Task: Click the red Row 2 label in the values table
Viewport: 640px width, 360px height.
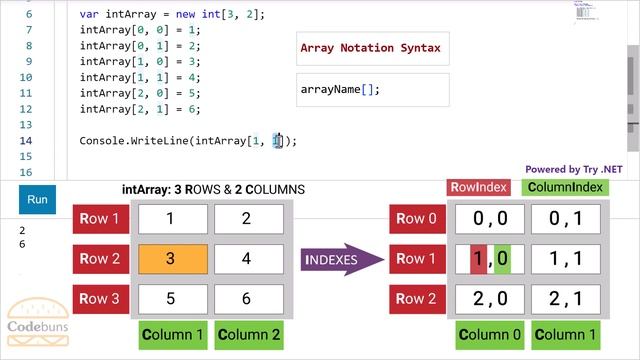Action: tap(101, 259)
